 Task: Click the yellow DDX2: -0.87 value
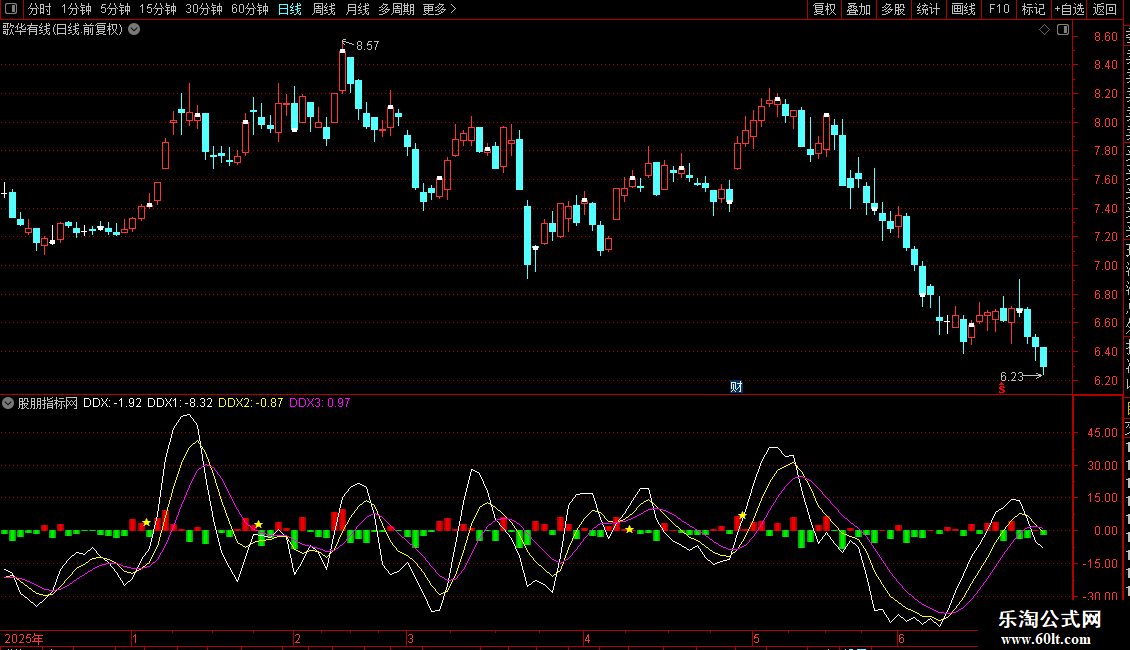pos(251,403)
